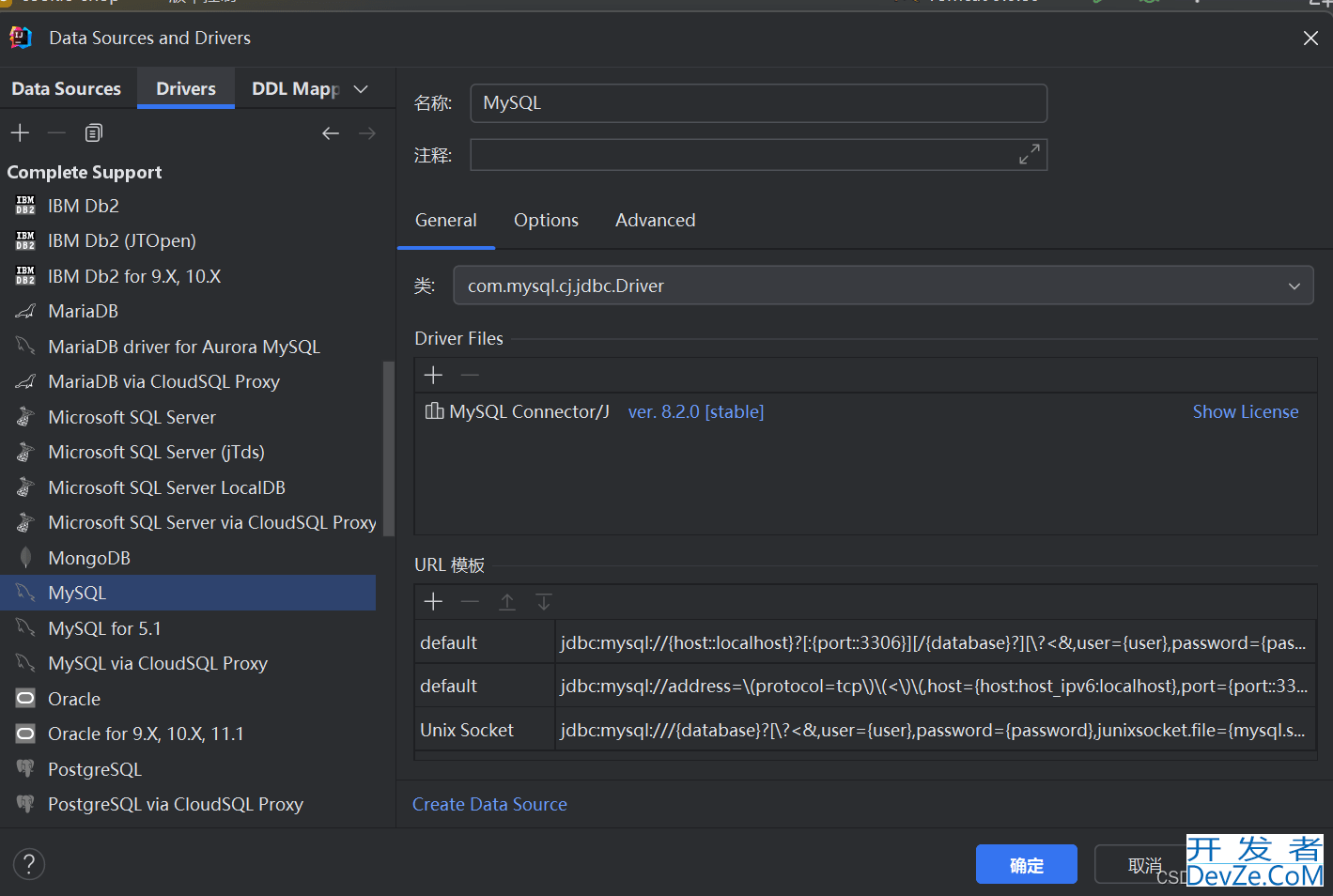Select the General tab
Image resolution: width=1333 pixels, height=896 pixels.
pyautogui.click(x=446, y=220)
